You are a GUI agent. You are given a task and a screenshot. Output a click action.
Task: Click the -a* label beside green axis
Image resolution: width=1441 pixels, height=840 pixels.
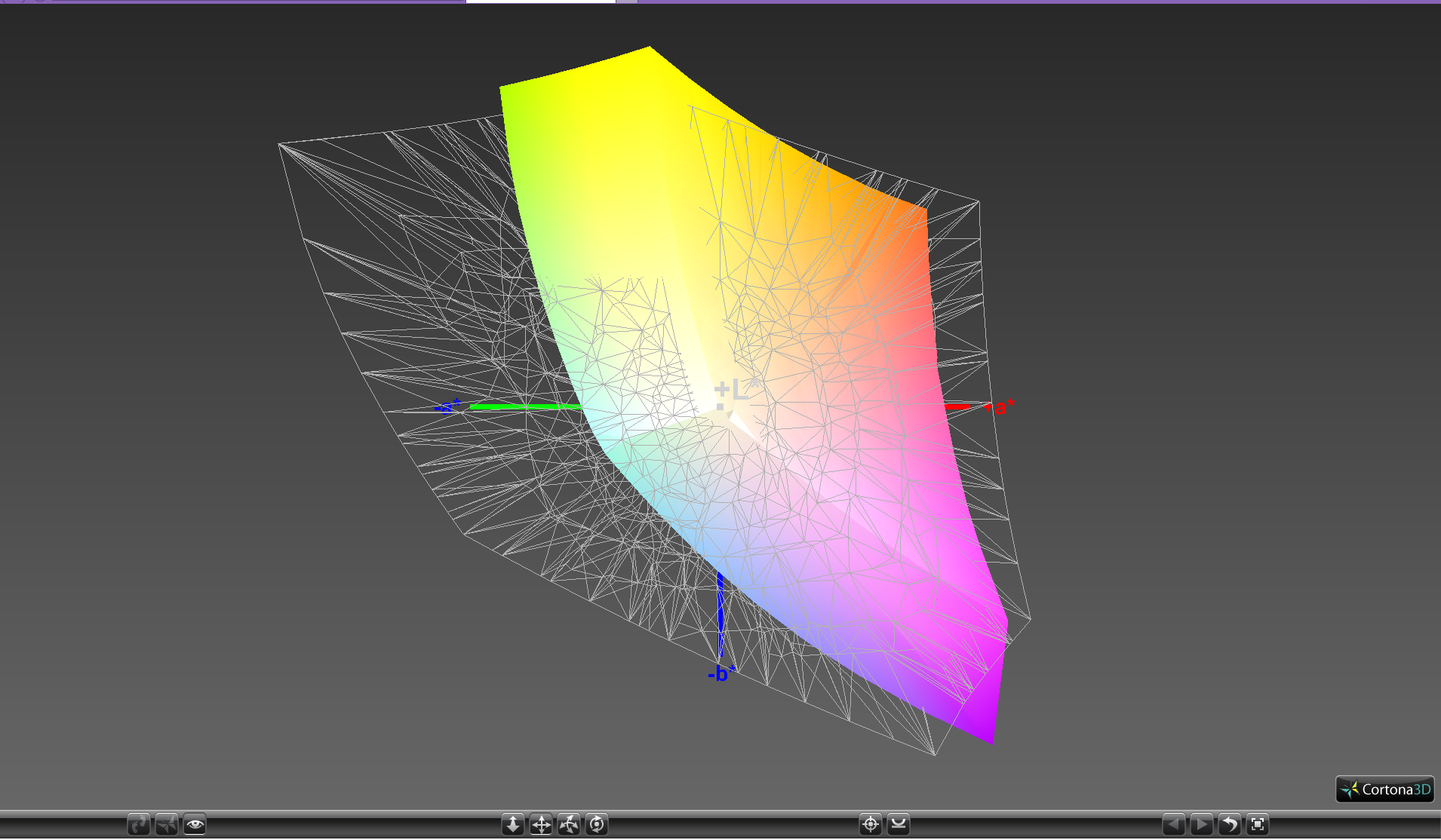pyautogui.click(x=447, y=406)
